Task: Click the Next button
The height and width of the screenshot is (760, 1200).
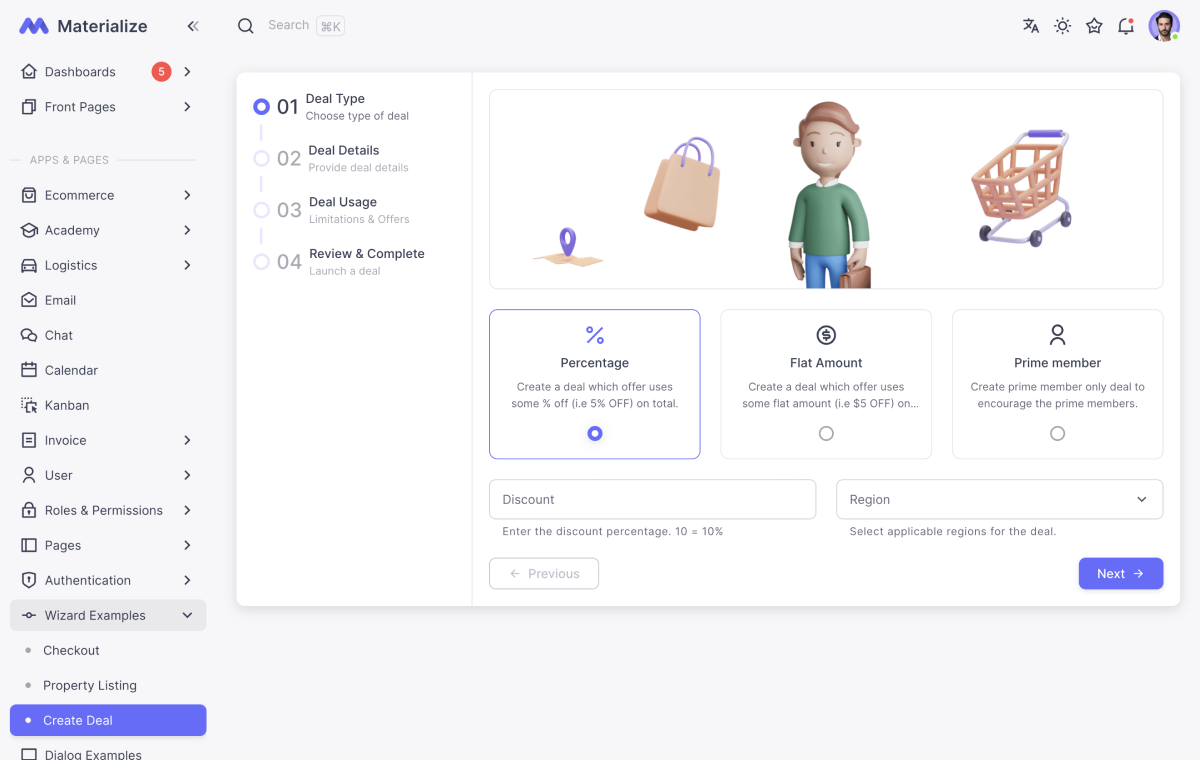Action: [x=1120, y=573]
